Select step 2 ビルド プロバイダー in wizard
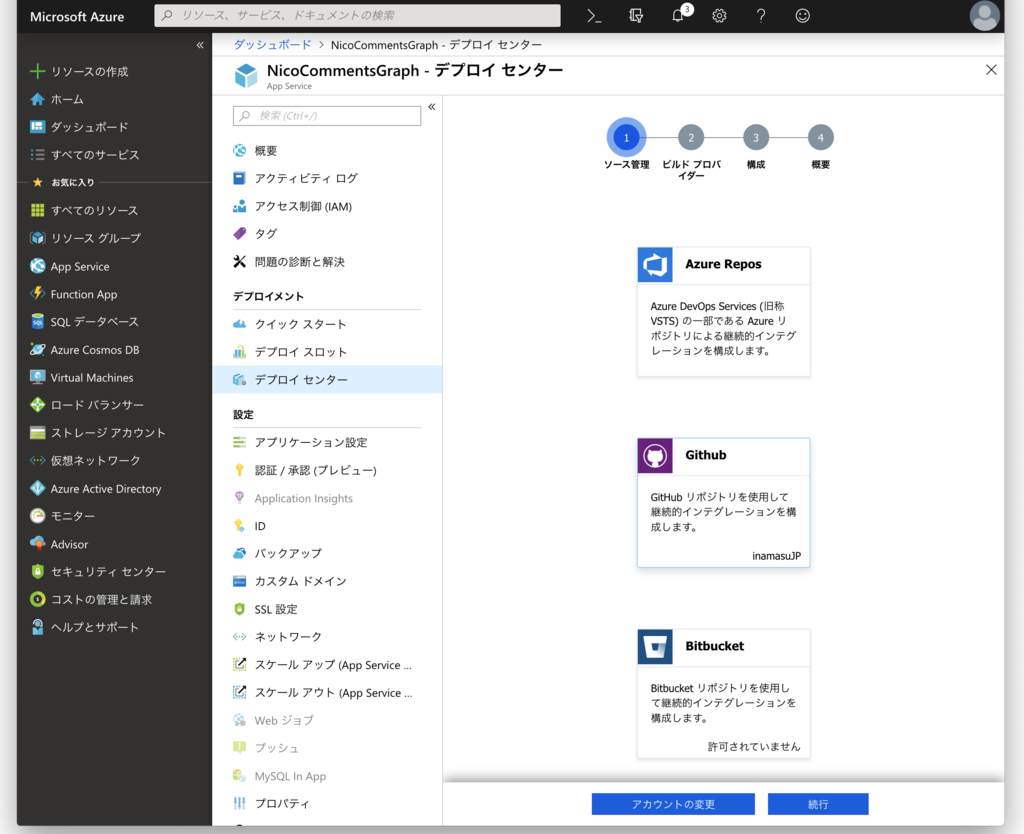The height and width of the screenshot is (834, 1024). coord(691,138)
